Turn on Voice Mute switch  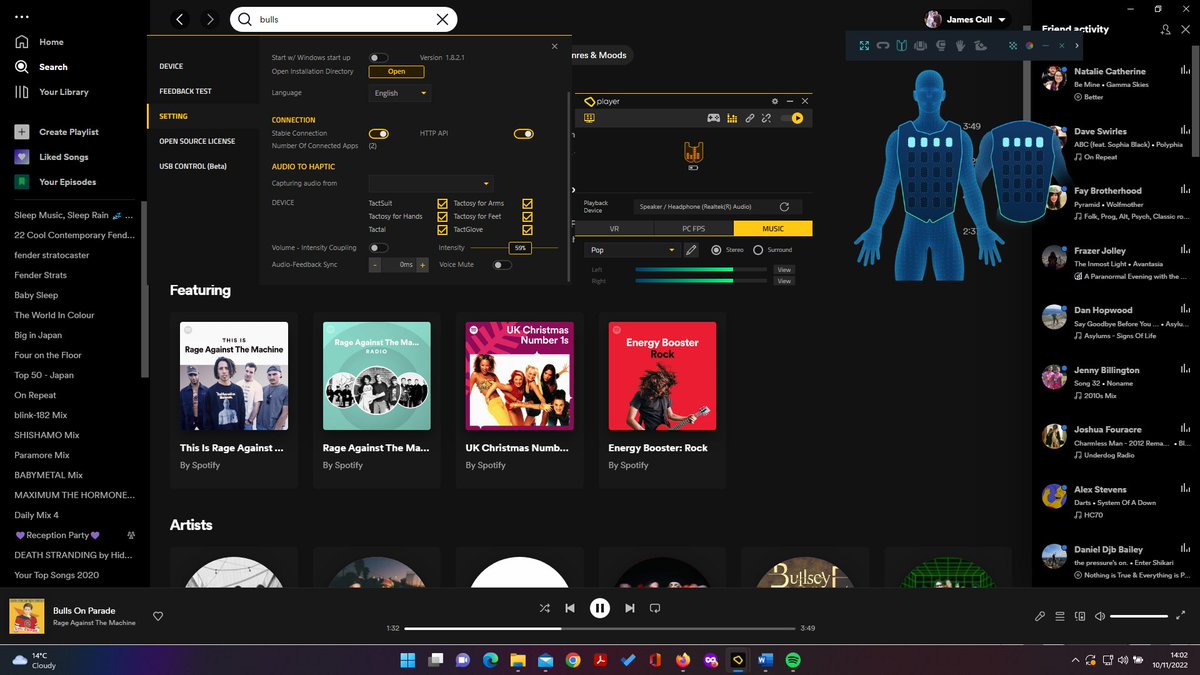(502, 265)
